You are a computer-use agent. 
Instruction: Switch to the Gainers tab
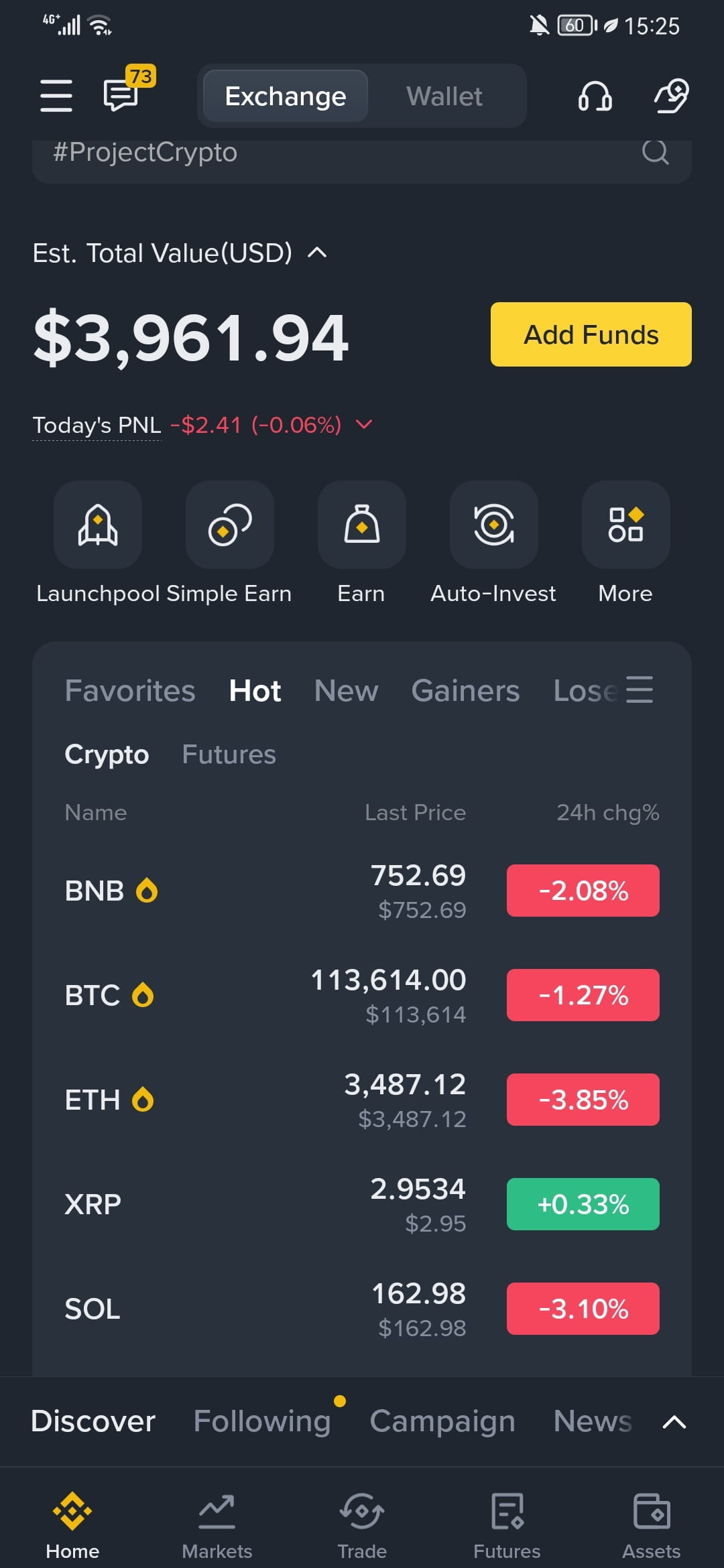pos(465,690)
